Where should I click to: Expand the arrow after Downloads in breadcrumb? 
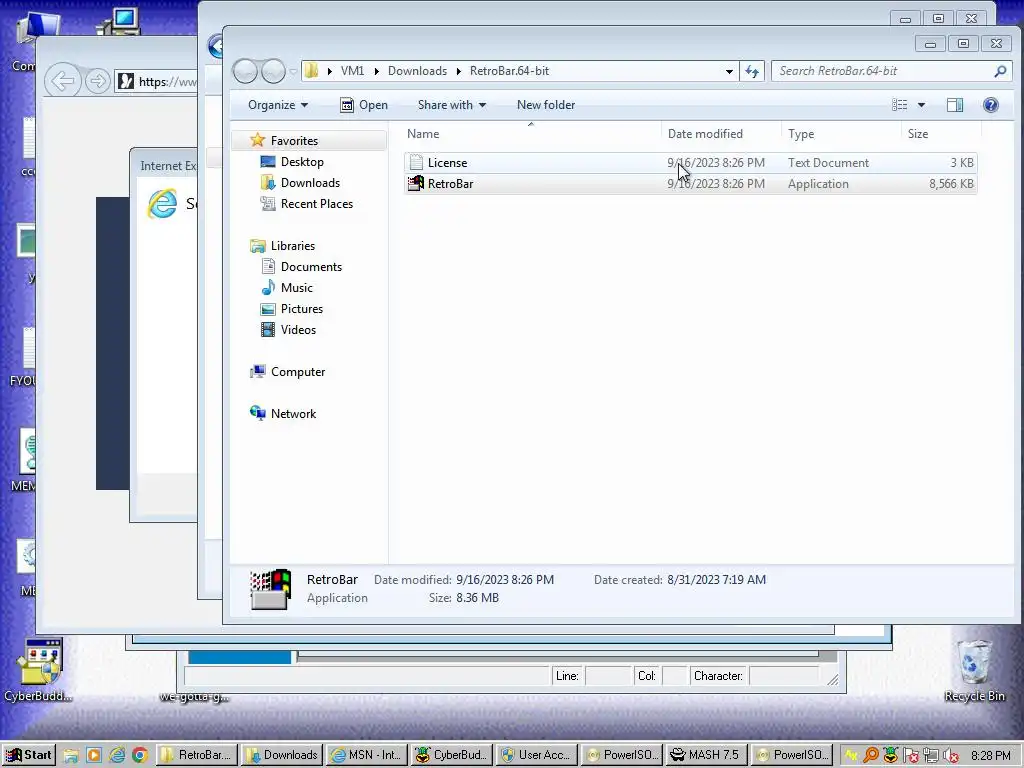[458, 71]
